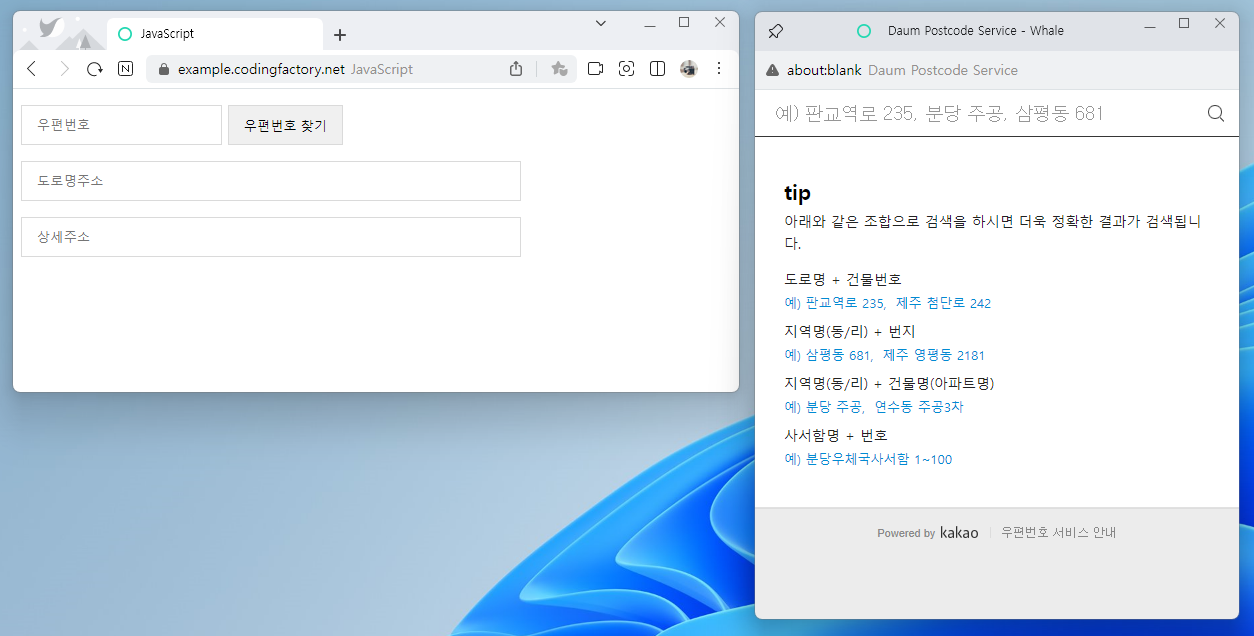The image size is (1254, 636).
Task: Click the tip heading in the popup
Action: [797, 193]
